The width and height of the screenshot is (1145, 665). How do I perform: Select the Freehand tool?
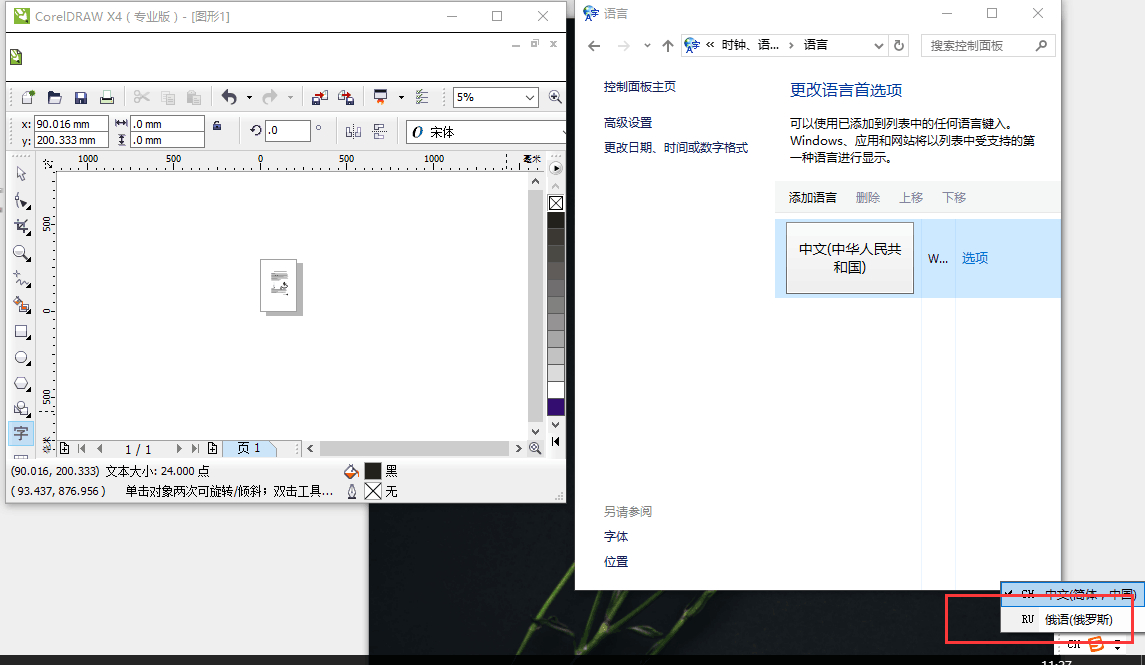tap(21, 279)
